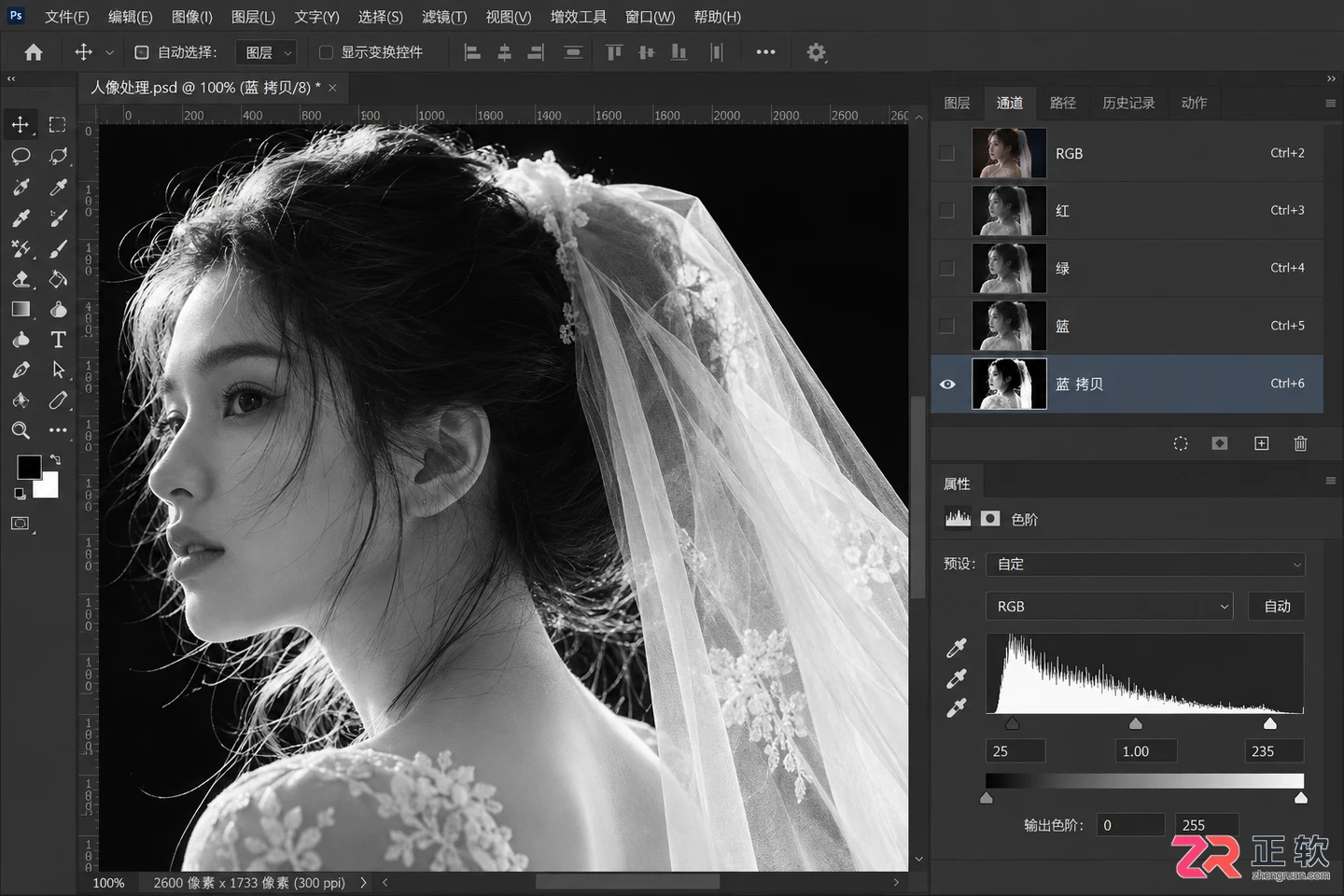This screenshot has width=1344, height=896.
Task: Show the 绿 channel visibility box
Action: pos(946,269)
